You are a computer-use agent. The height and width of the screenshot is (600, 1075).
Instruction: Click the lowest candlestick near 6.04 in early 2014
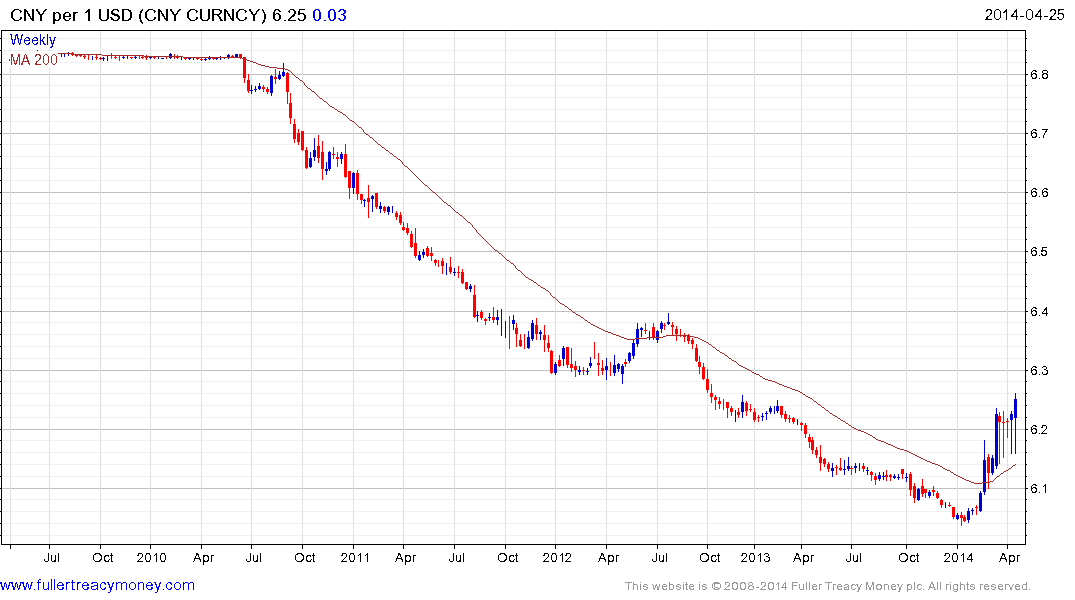[x=963, y=519]
